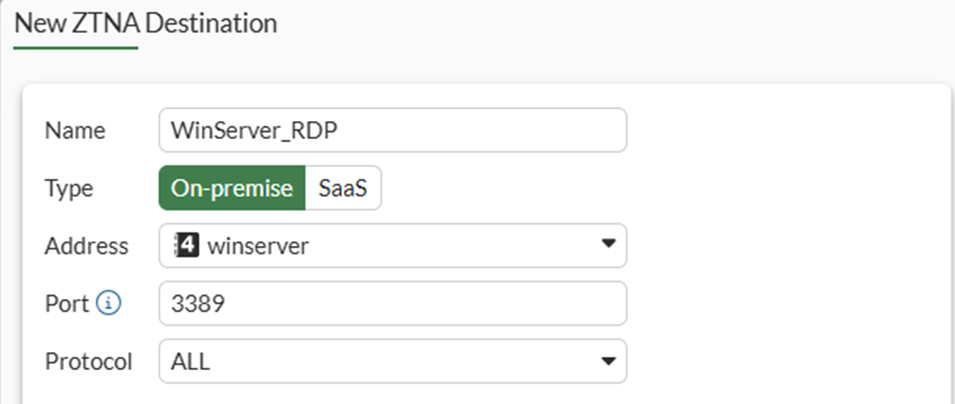Click the winserver address selection
The height and width of the screenshot is (404, 955).
tap(258, 246)
